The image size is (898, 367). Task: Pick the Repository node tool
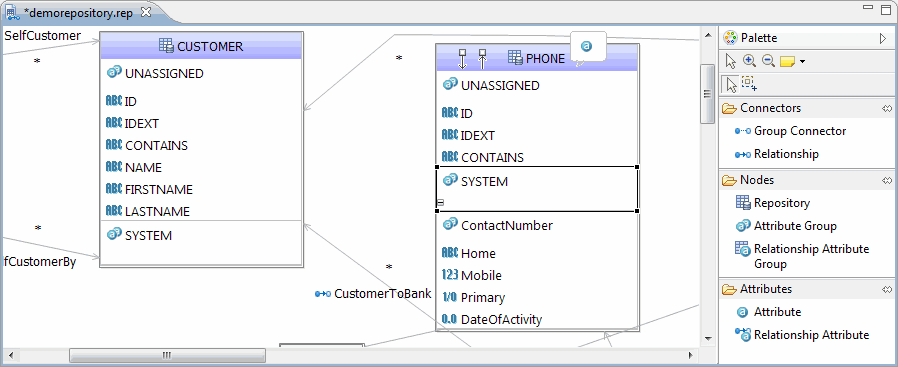coord(773,203)
